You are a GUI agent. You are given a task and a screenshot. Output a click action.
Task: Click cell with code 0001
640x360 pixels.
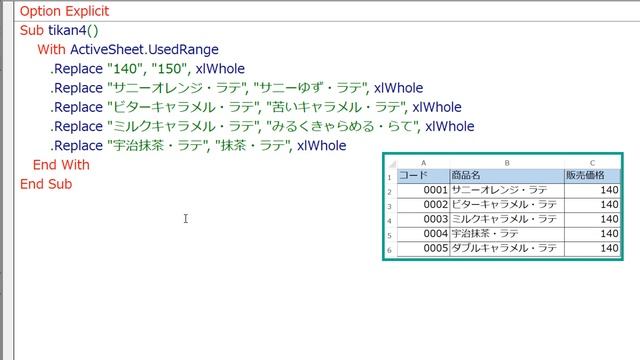click(x=423, y=190)
